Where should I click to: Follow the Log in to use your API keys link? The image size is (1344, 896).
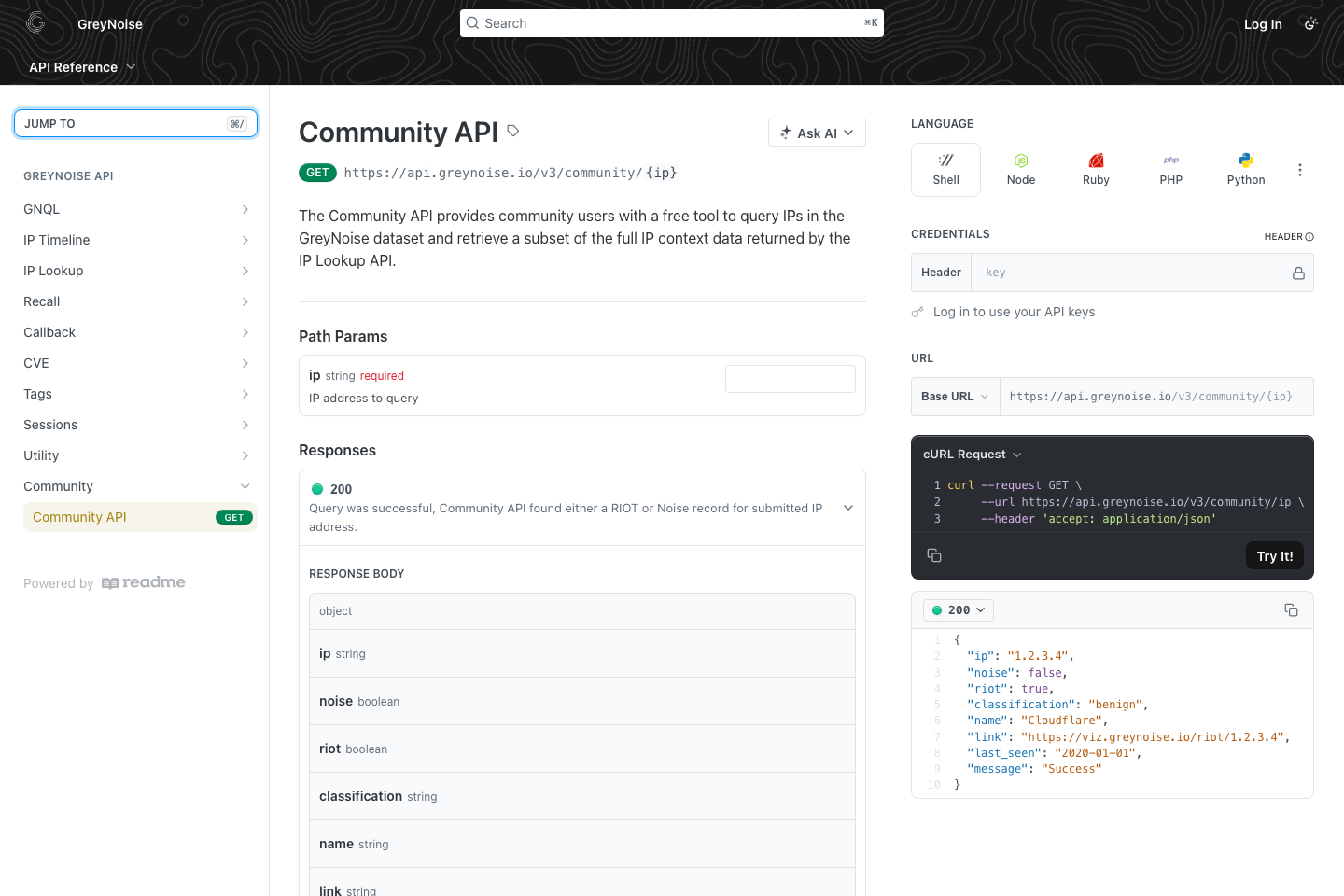(1014, 312)
